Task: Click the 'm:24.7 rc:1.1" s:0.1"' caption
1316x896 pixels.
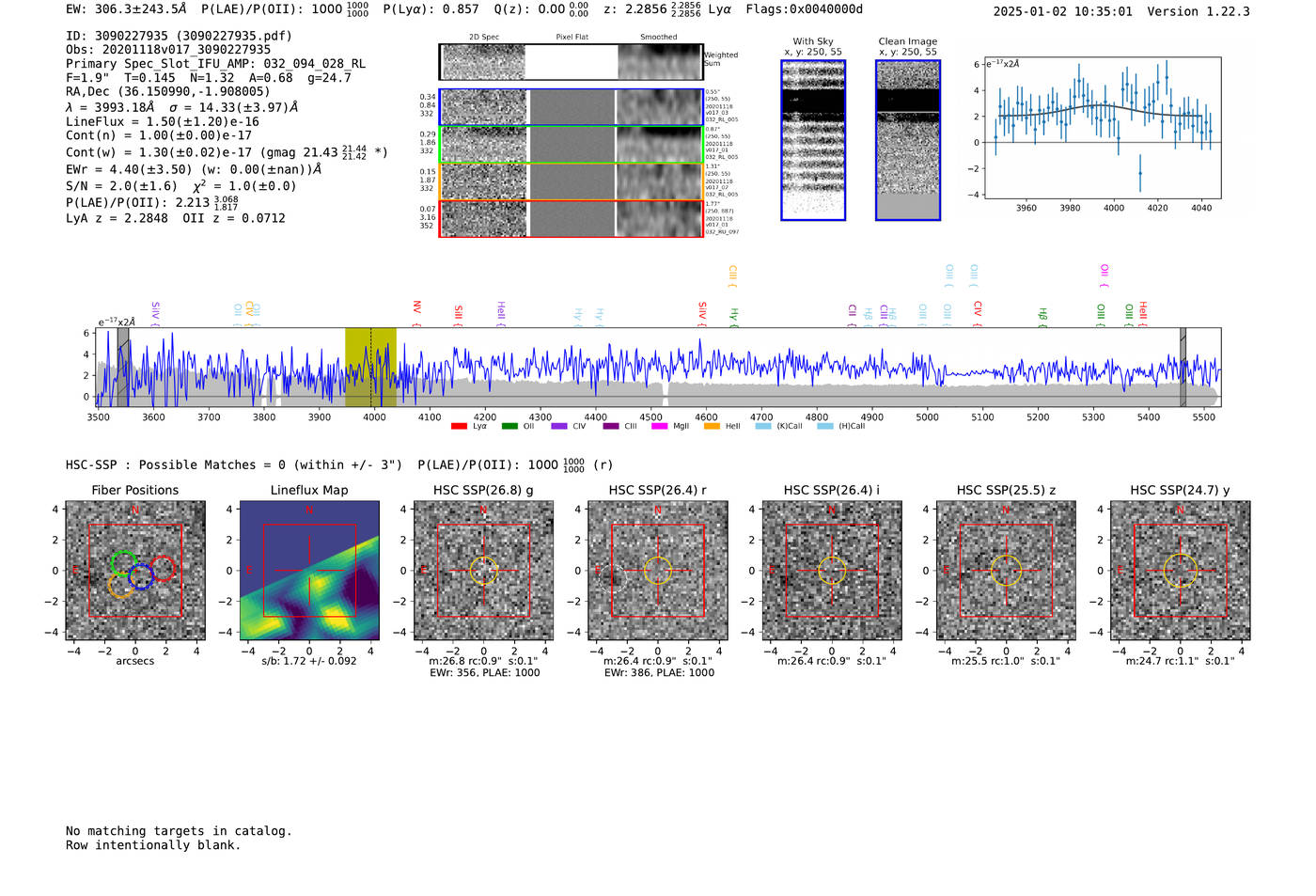Action: [1181, 661]
